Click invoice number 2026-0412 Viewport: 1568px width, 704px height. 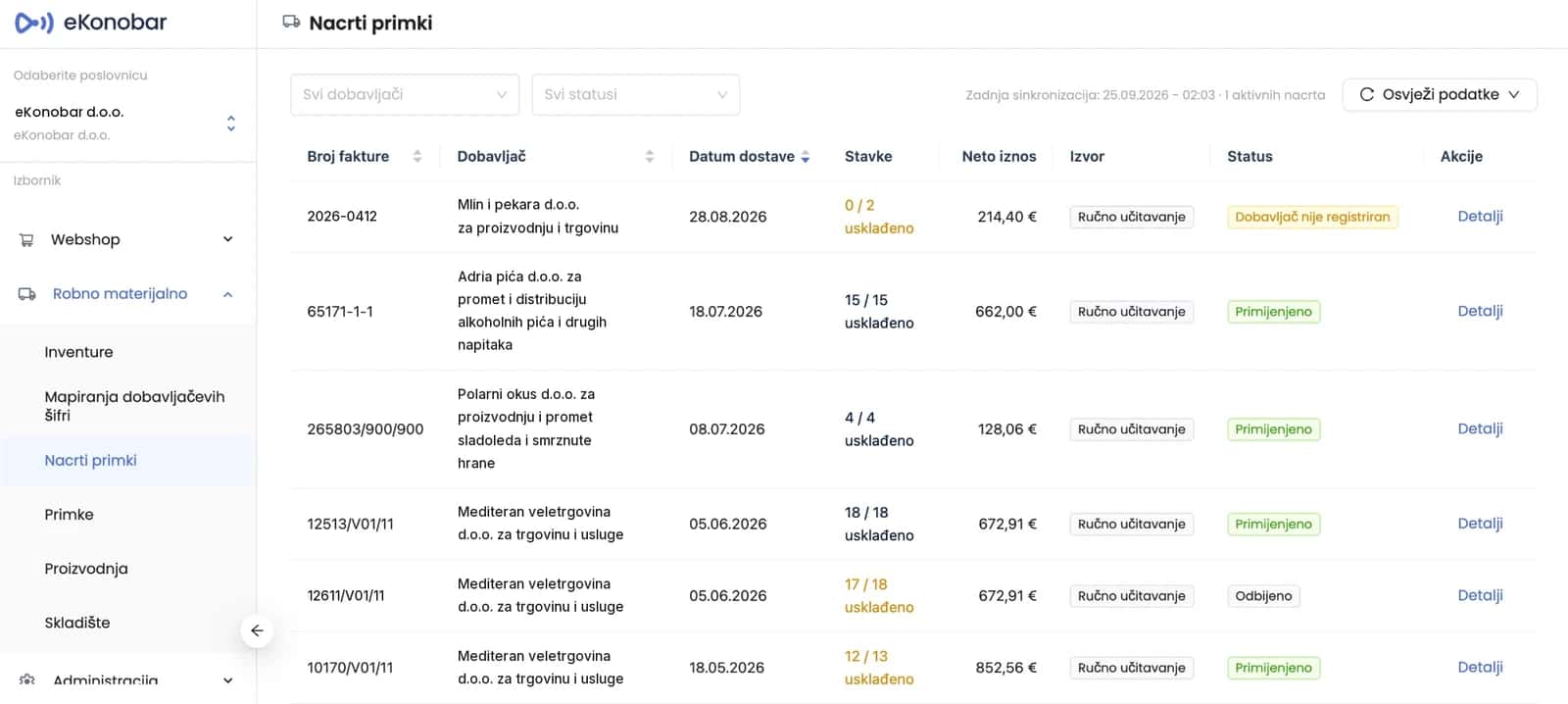(x=342, y=216)
